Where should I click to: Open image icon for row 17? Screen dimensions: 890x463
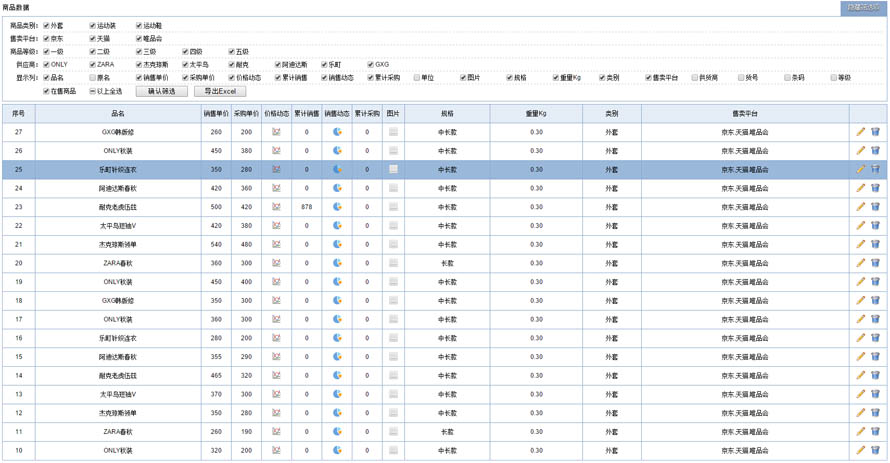pyautogui.click(x=393, y=320)
